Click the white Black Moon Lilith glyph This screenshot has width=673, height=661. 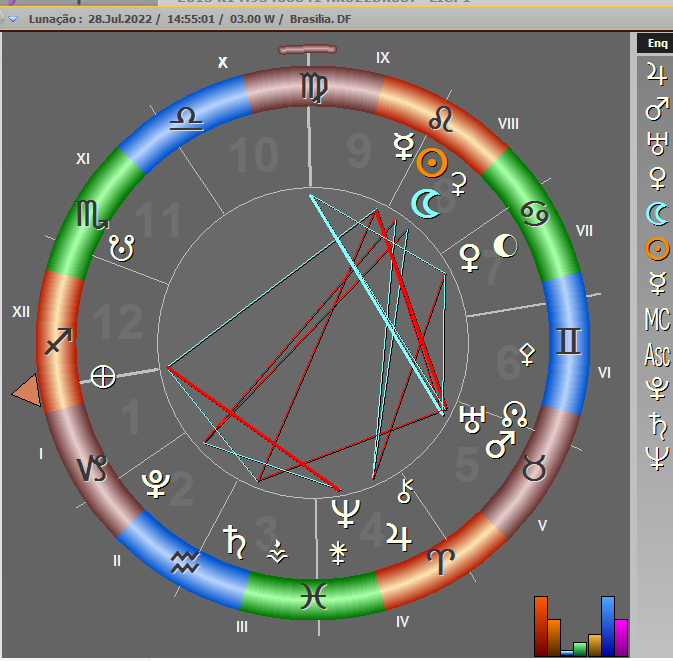(506, 246)
